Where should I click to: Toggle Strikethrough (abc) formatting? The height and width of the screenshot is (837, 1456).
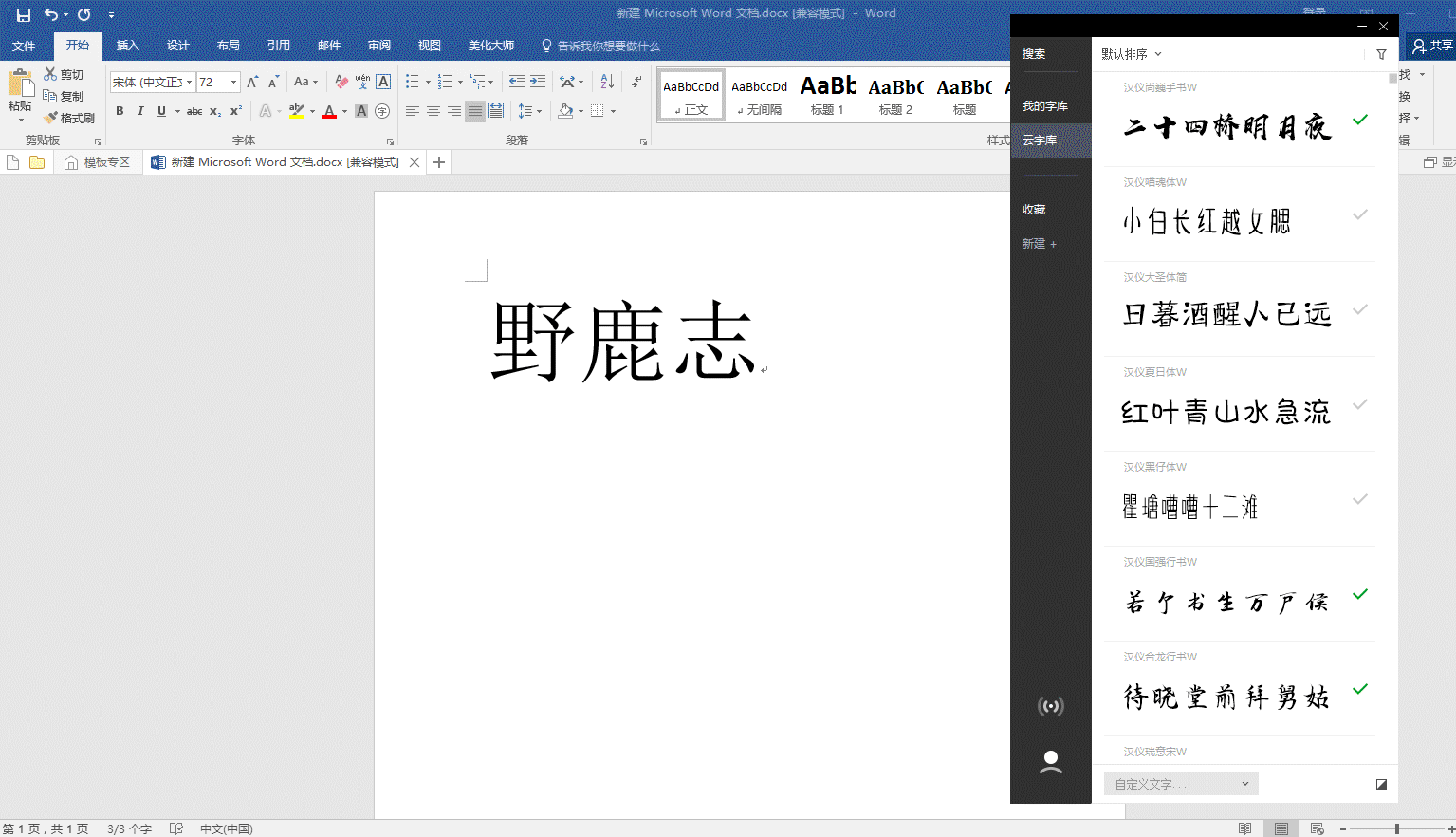(x=194, y=111)
